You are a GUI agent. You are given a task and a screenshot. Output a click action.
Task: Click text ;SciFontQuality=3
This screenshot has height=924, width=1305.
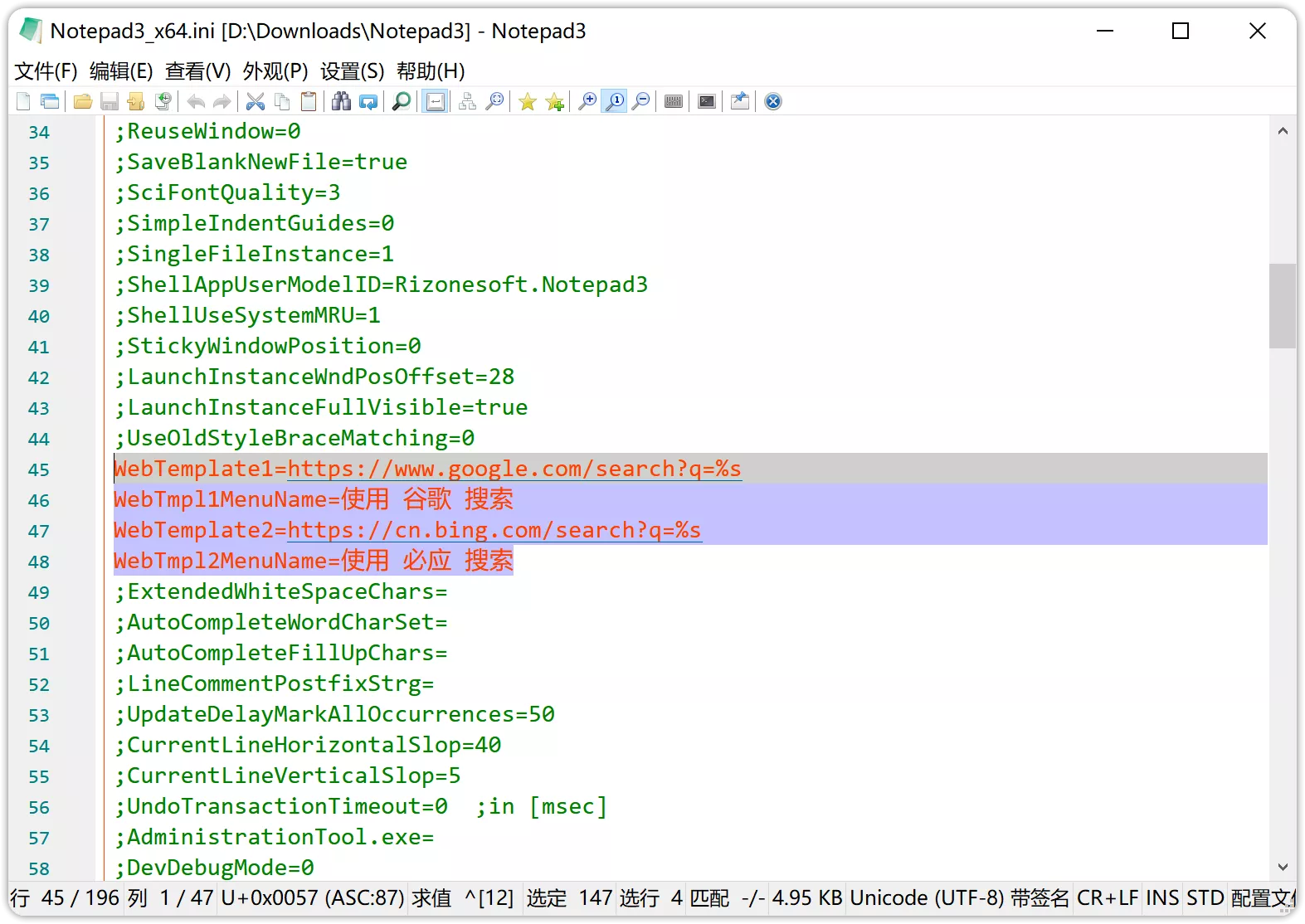click(x=227, y=192)
